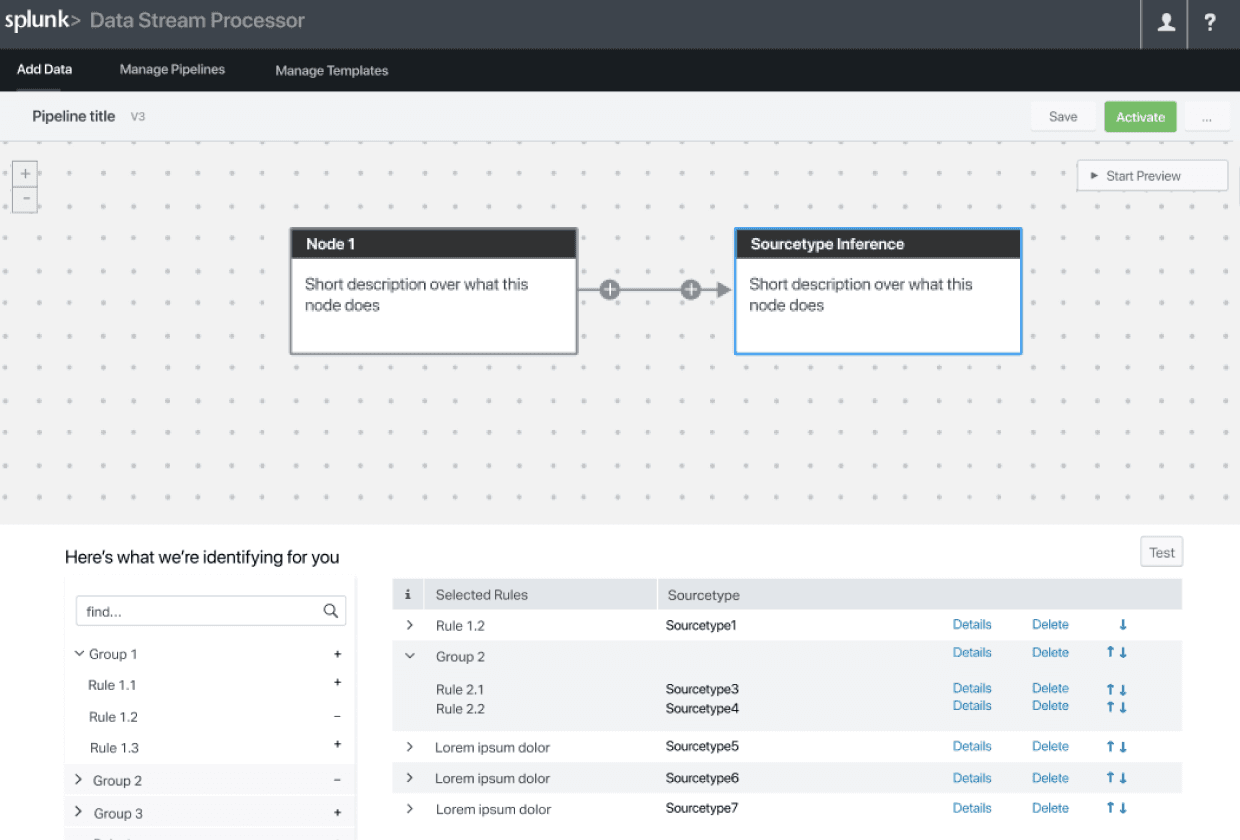The width and height of the screenshot is (1240, 840).
Task: Add Rule 1.1 using its plus sign
Action: [x=337, y=683]
